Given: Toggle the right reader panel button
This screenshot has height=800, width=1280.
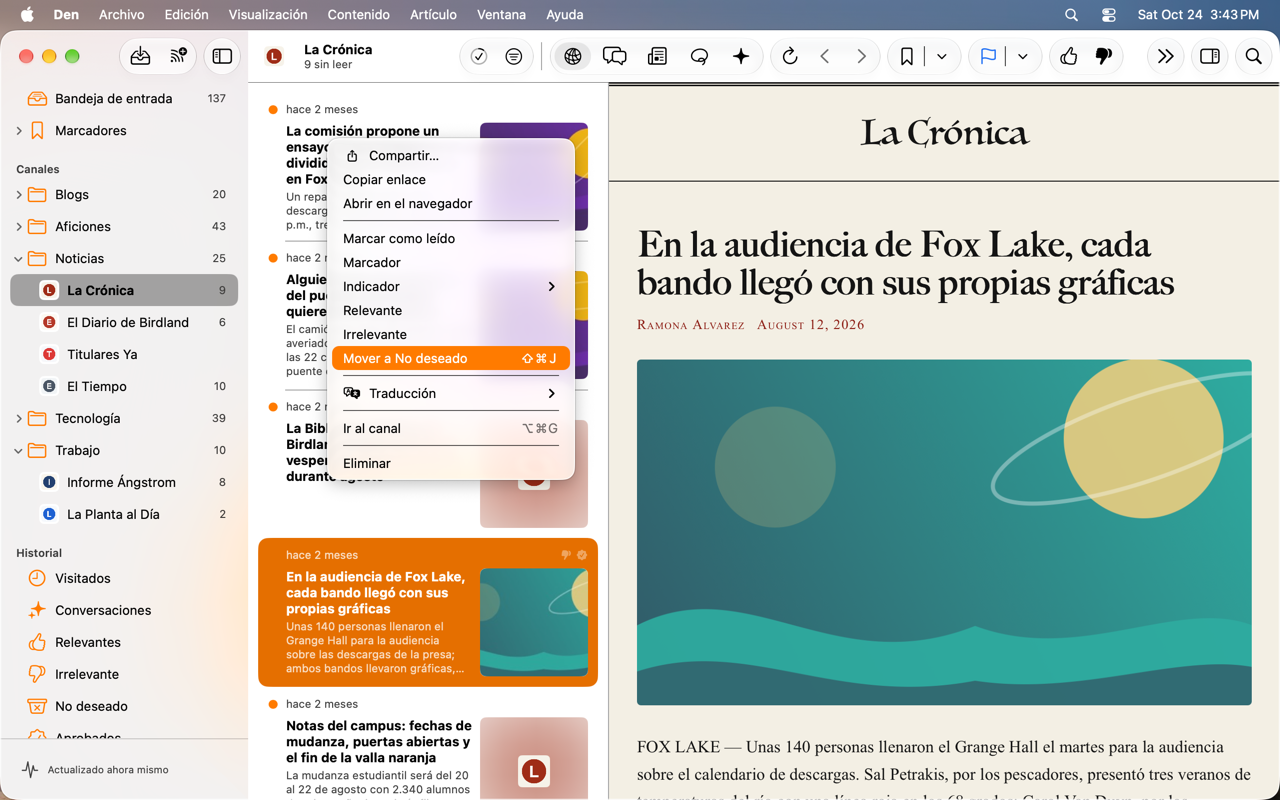Looking at the screenshot, I should (1210, 57).
